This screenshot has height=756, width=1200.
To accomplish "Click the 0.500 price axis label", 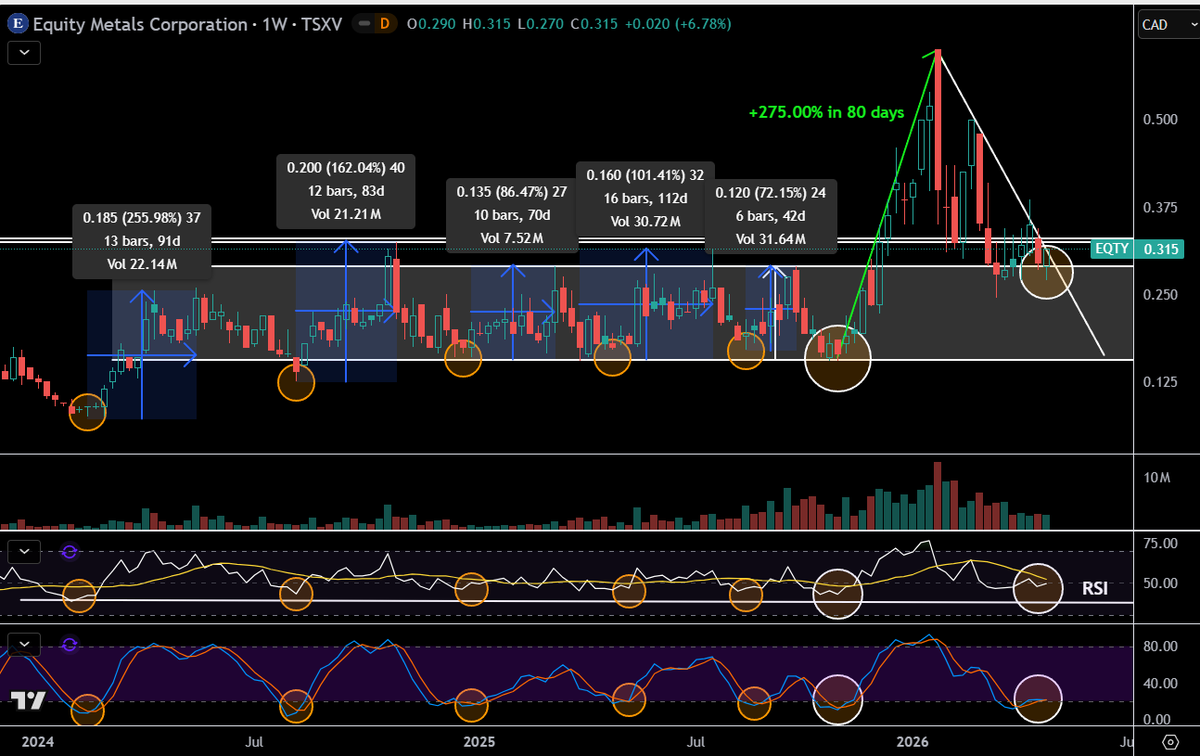I will (x=1159, y=120).
